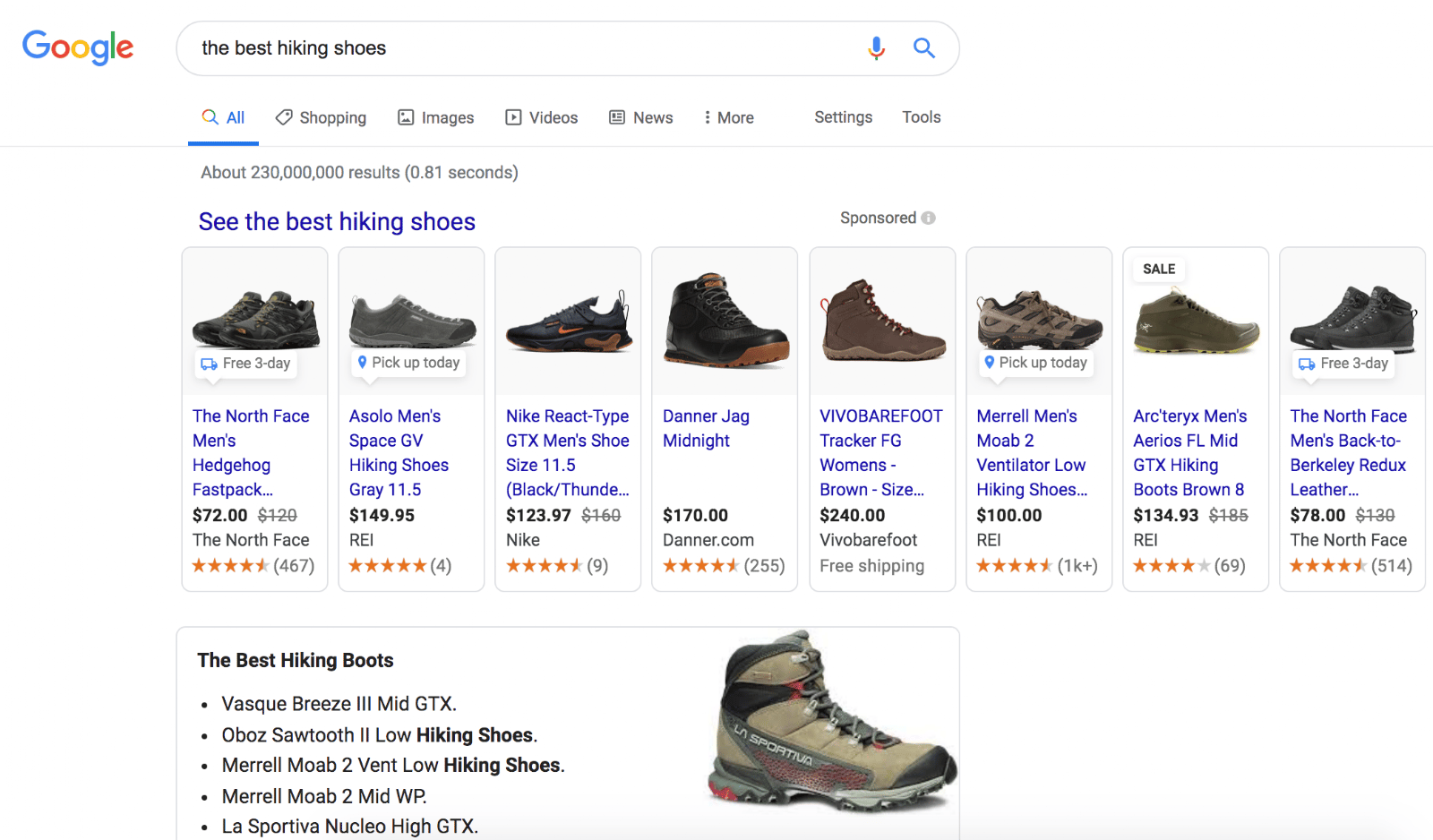Click 'The Best Hiking Boots' snippet heading
The image size is (1433, 840).
click(296, 660)
